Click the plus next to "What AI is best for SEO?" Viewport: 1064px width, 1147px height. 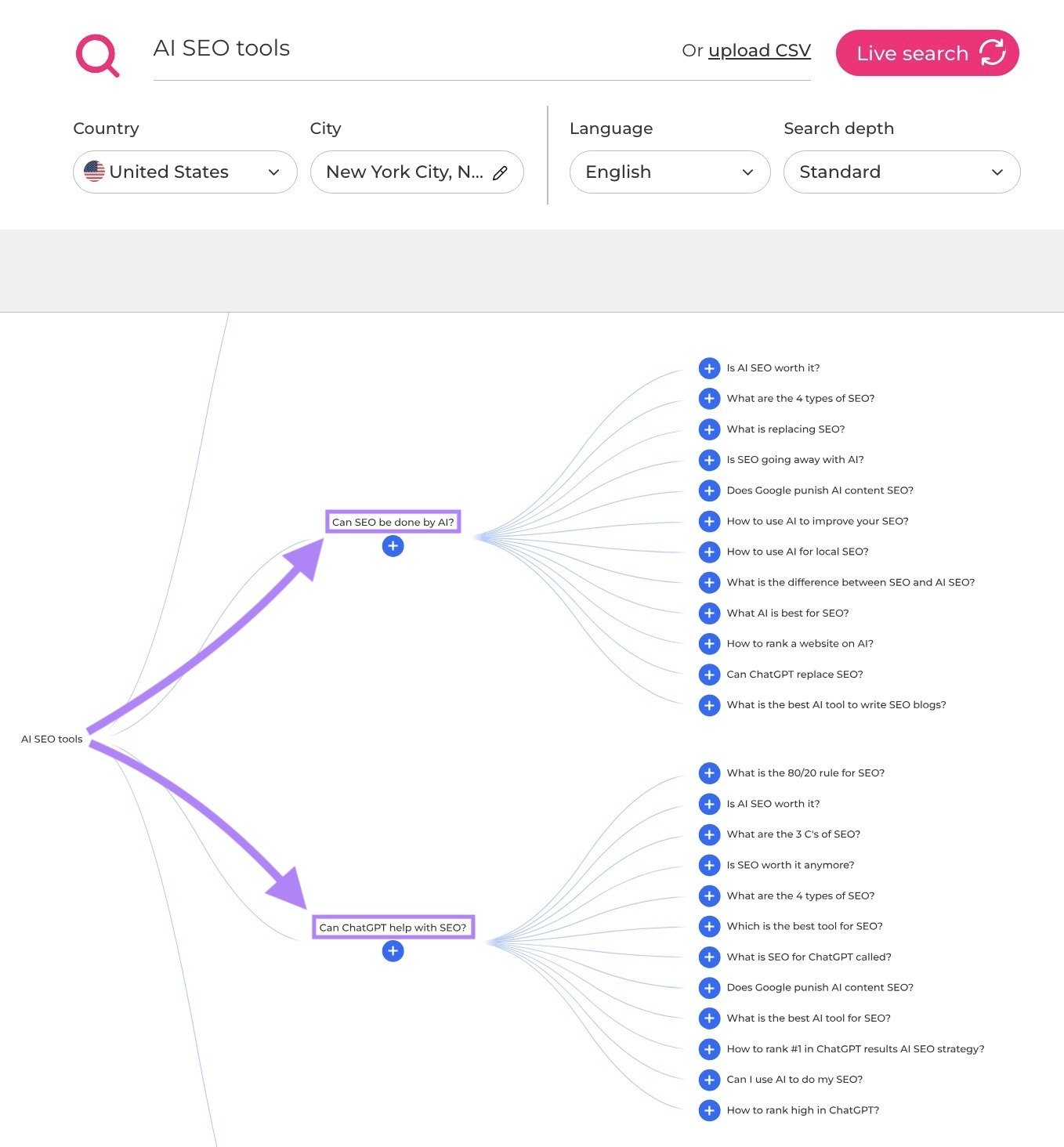(x=709, y=613)
